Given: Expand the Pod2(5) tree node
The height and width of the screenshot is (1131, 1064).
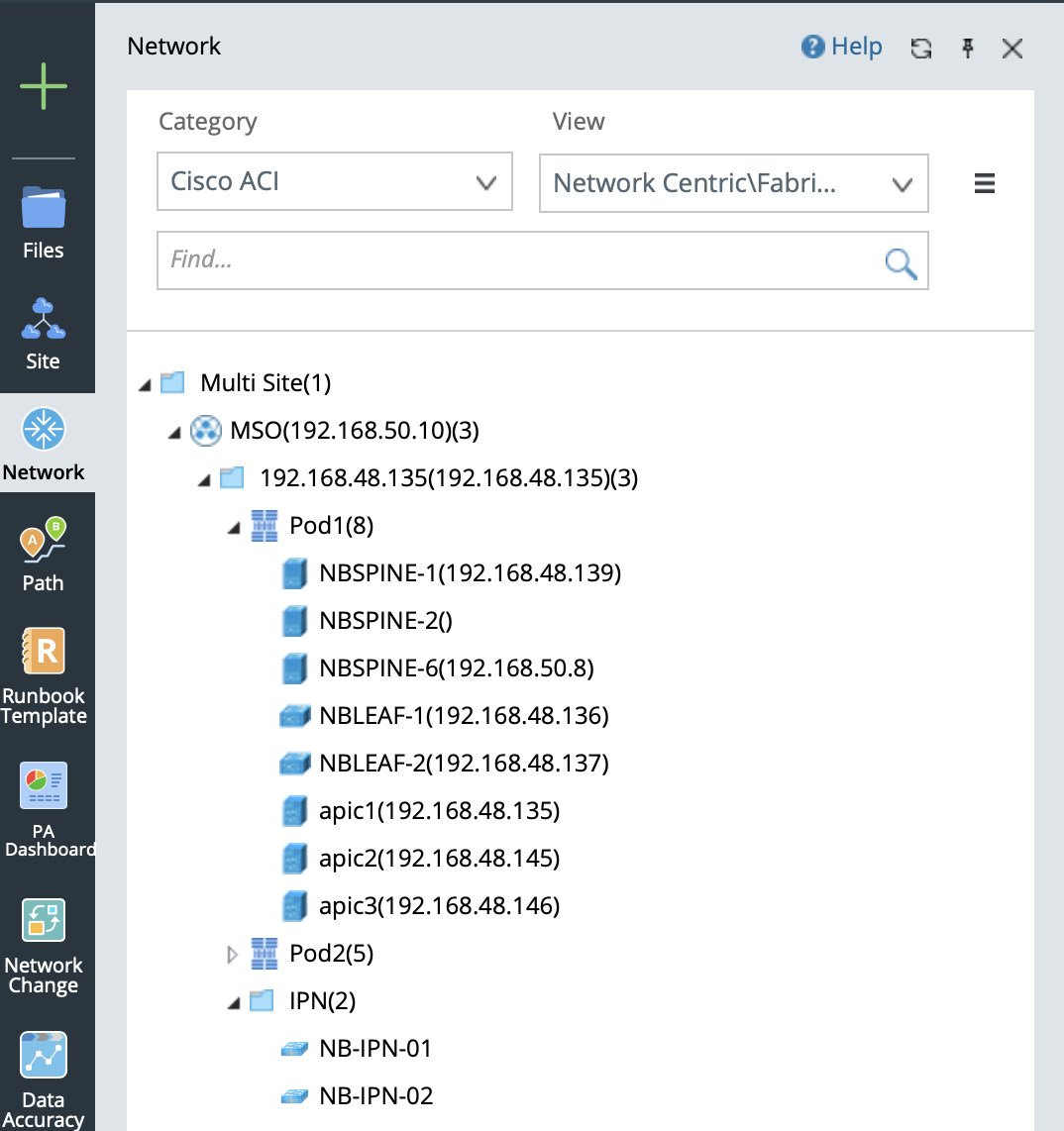Looking at the screenshot, I should tap(233, 955).
